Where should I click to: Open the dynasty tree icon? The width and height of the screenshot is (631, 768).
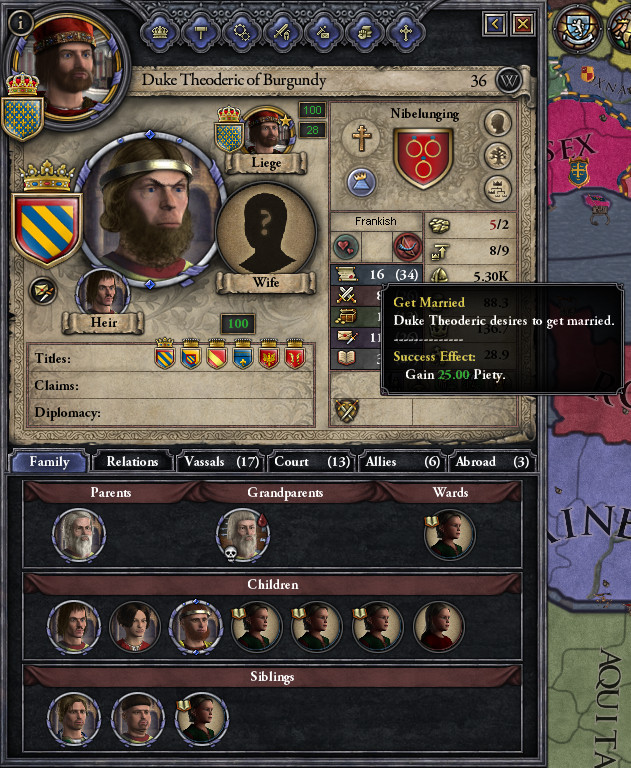point(498,156)
